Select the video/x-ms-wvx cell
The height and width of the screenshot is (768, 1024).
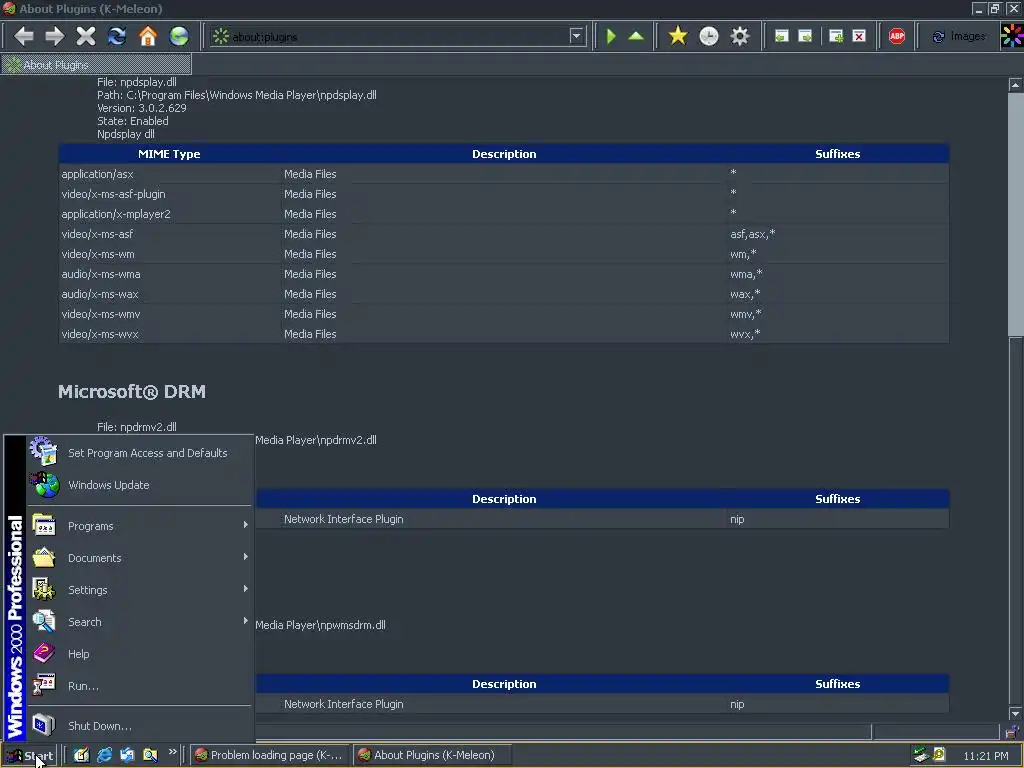(170, 334)
